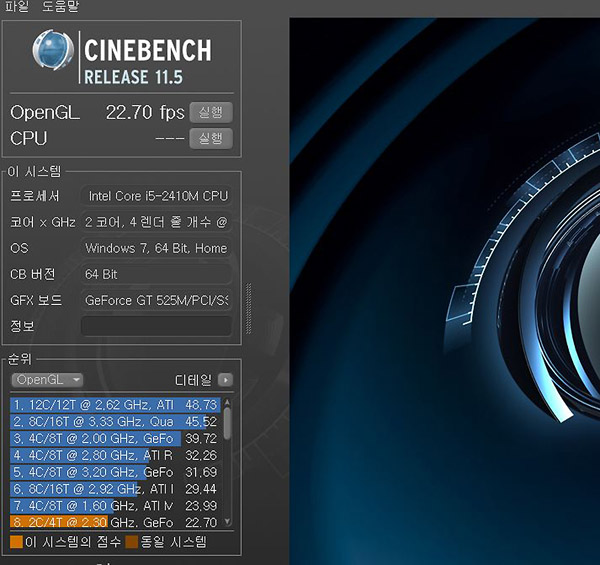Click the OpenGL score 22.70 fps
The image size is (600, 565).
pos(145,112)
